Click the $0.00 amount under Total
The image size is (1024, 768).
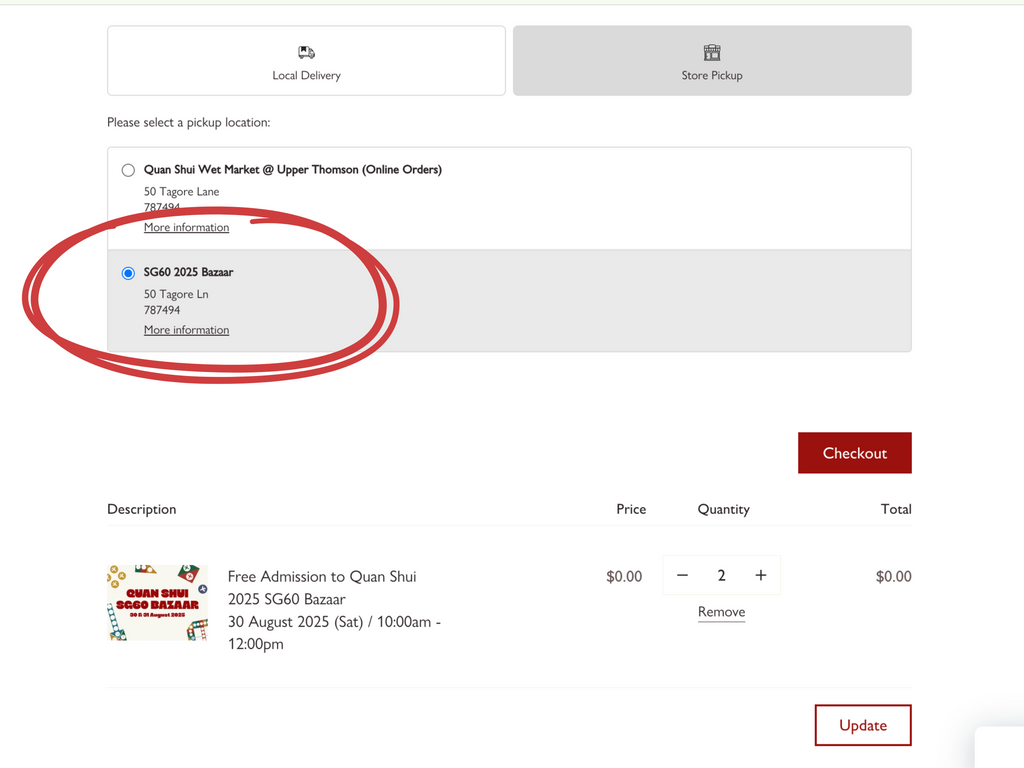point(893,576)
